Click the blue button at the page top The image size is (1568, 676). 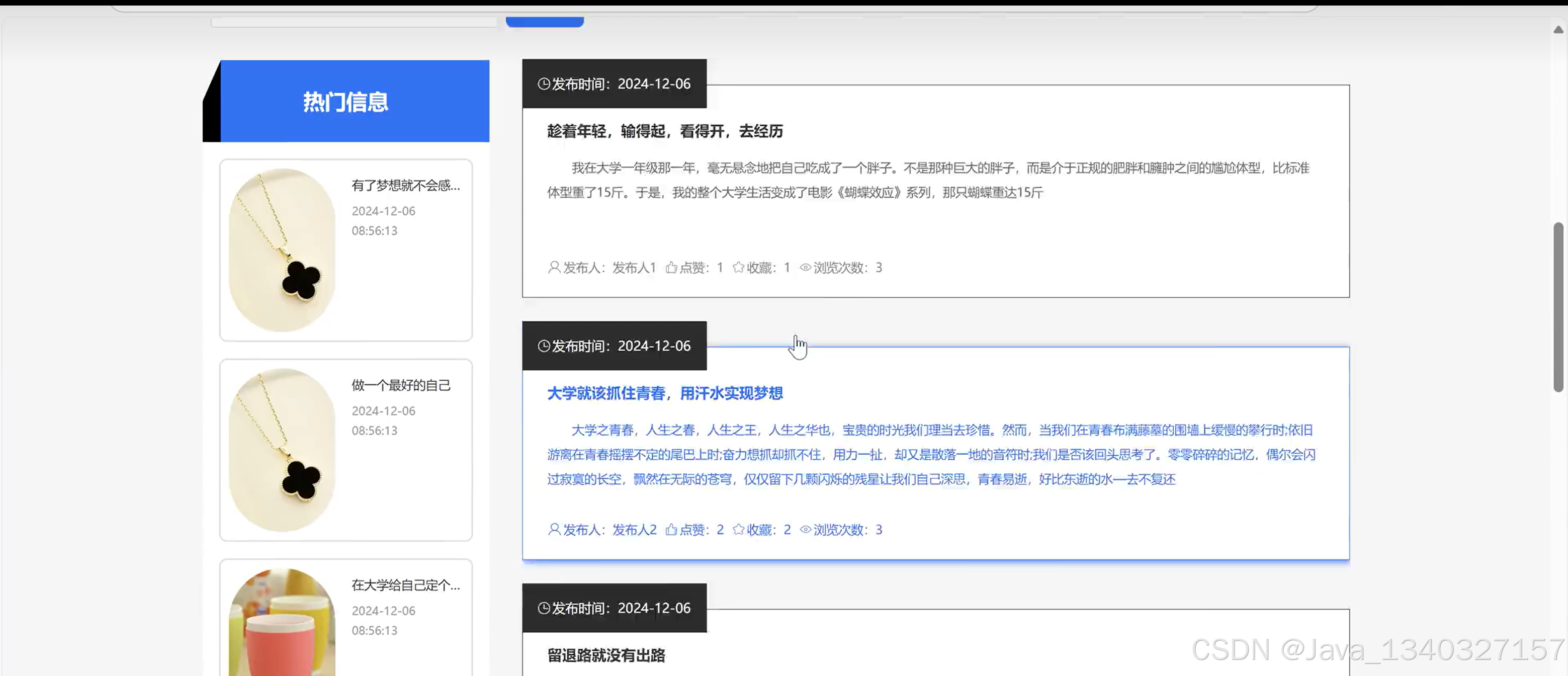tap(545, 21)
